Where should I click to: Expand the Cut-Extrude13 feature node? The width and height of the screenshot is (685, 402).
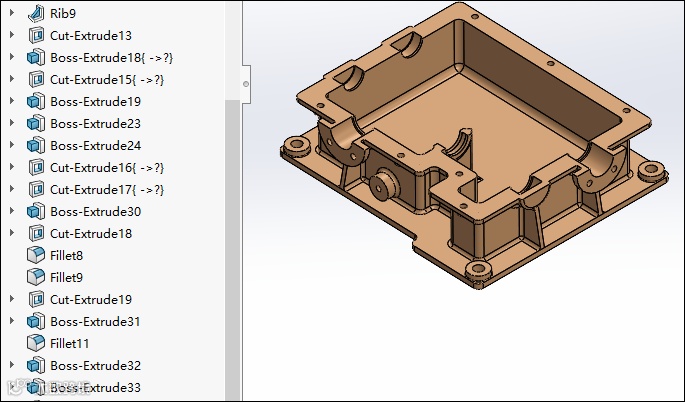[12, 35]
